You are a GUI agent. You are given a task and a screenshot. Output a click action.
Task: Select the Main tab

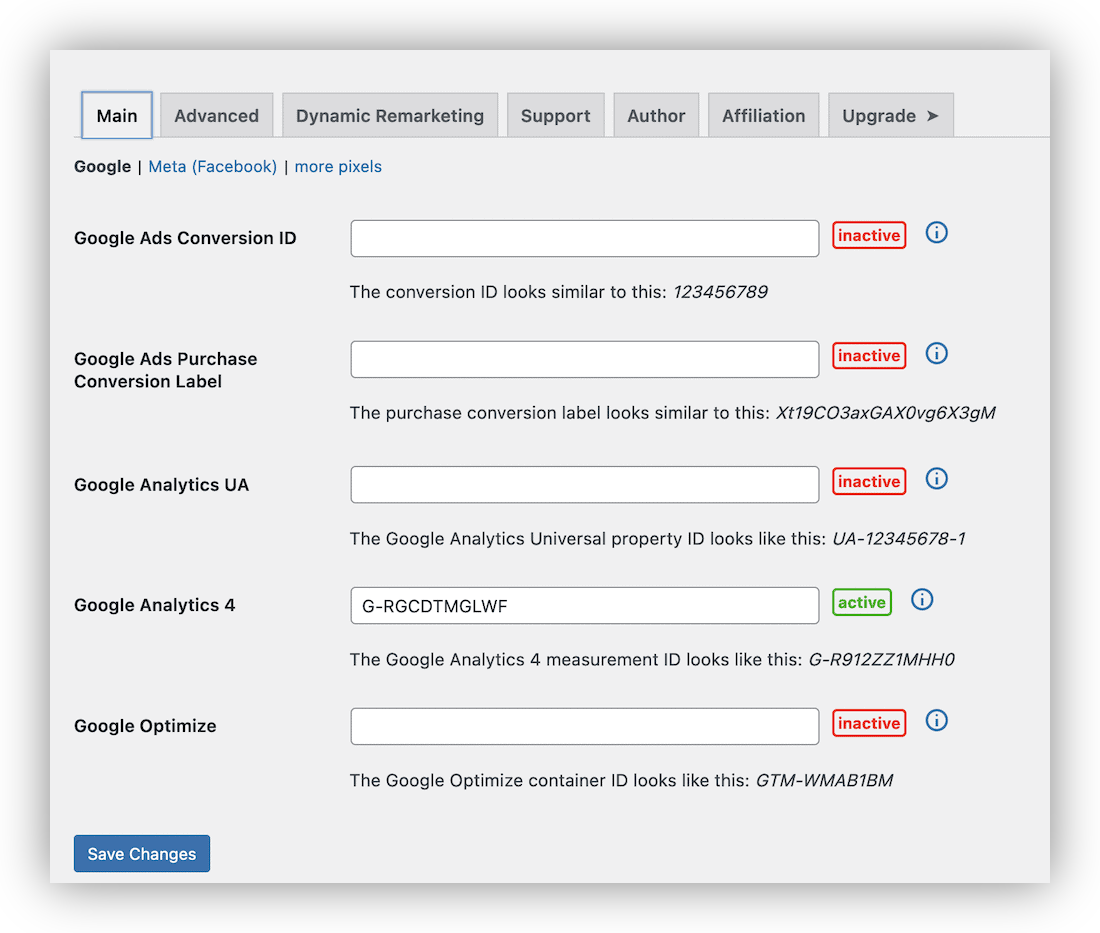click(117, 116)
